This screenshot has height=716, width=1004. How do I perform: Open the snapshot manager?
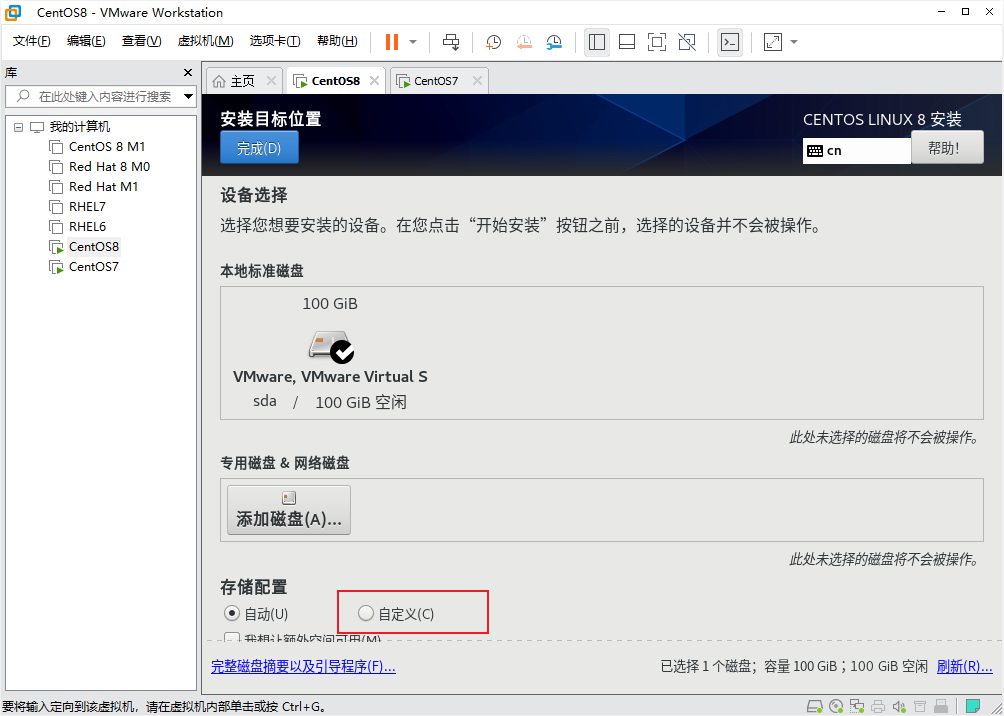tap(555, 42)
